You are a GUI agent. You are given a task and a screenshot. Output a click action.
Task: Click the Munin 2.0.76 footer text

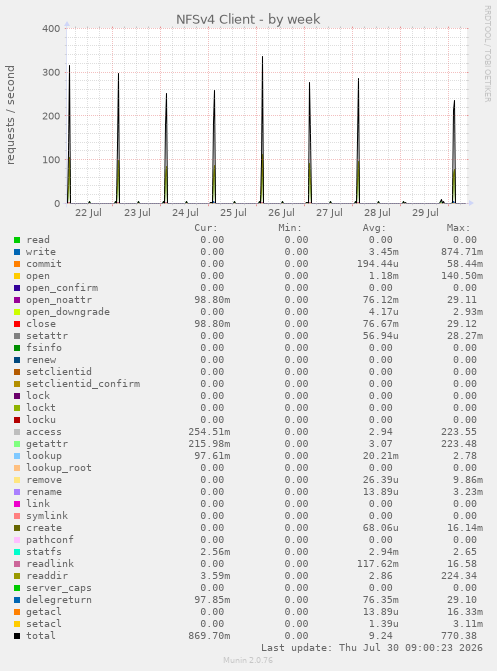coord(248,660)
